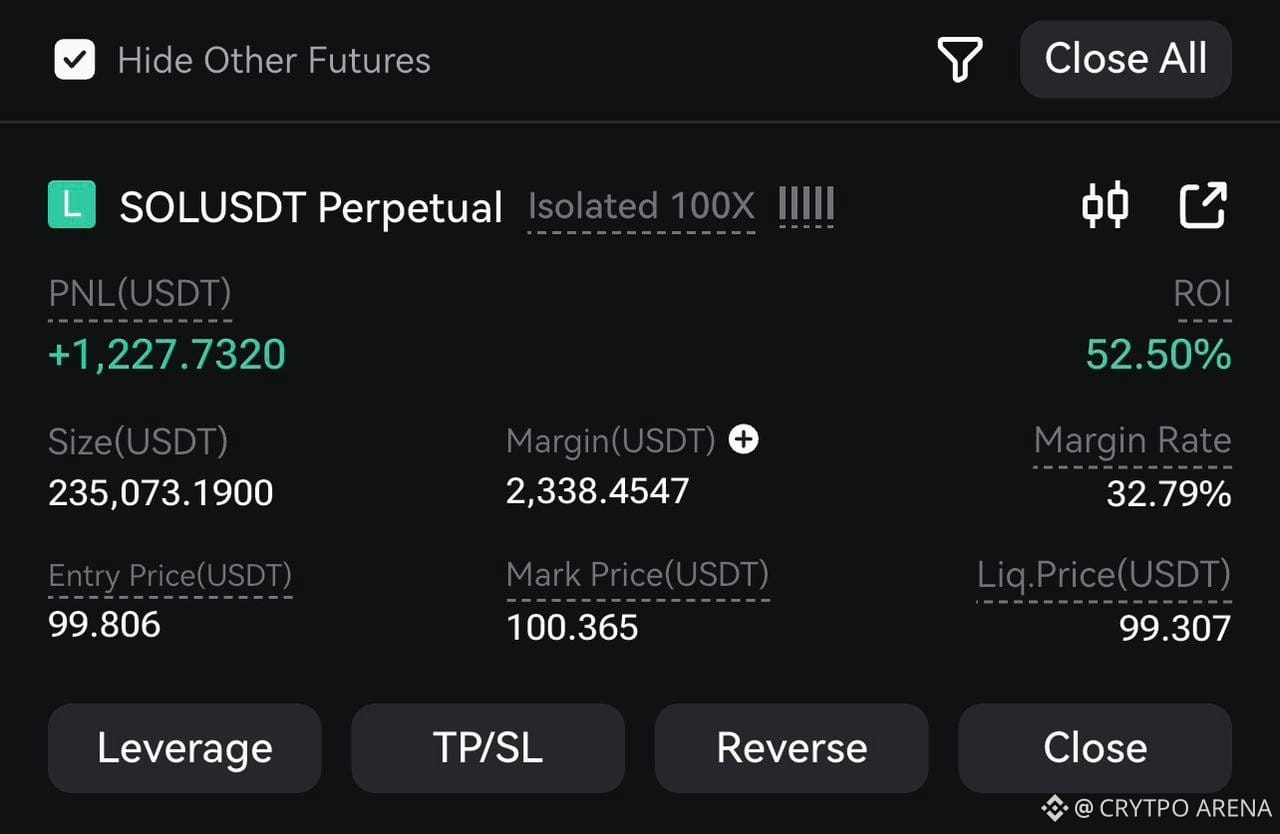Tap the ADL bars indicator next to 100X
The image size is (1280, 834).
[x=806, y=206]
